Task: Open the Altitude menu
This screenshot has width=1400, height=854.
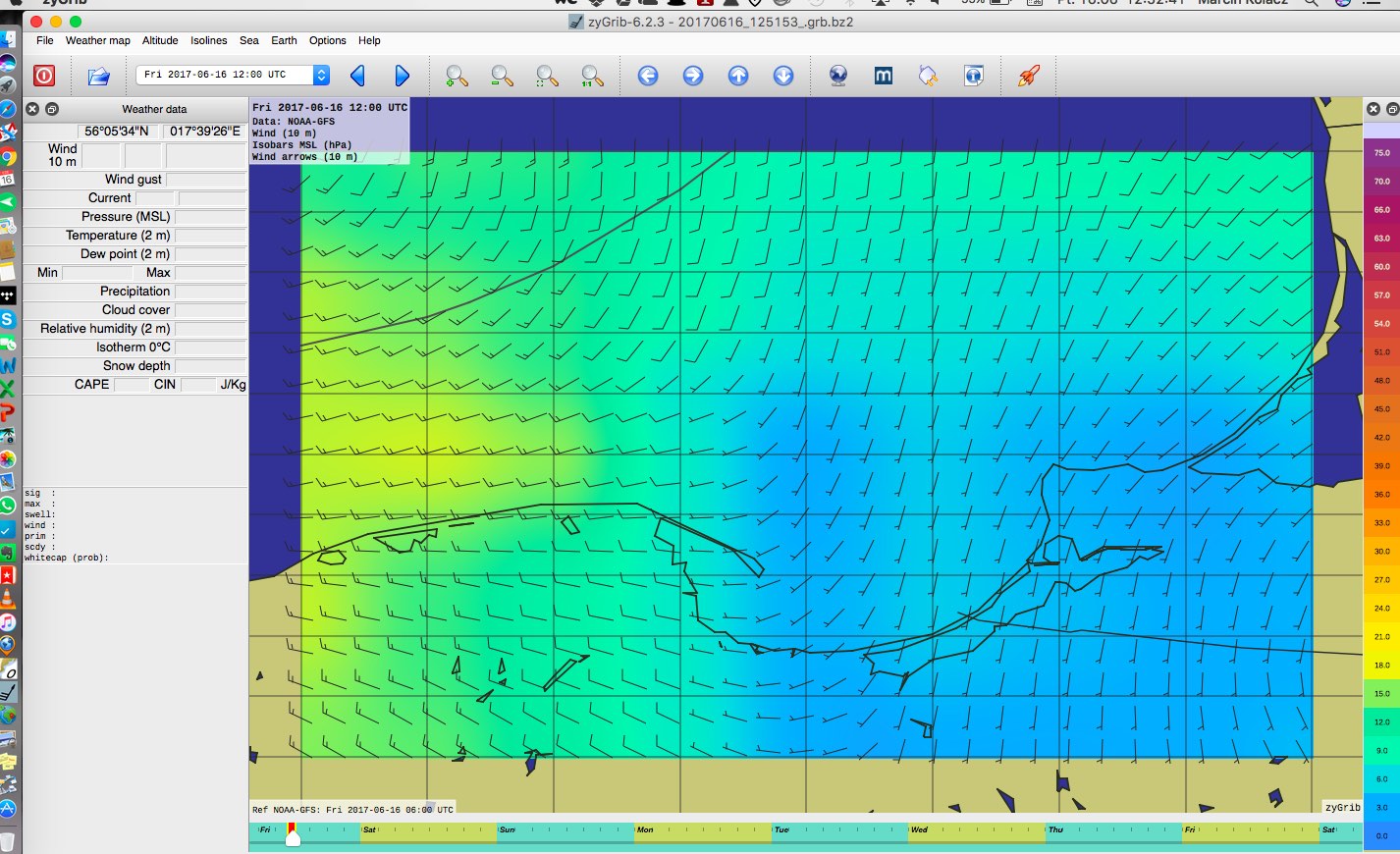Action: tap(160, 40)
